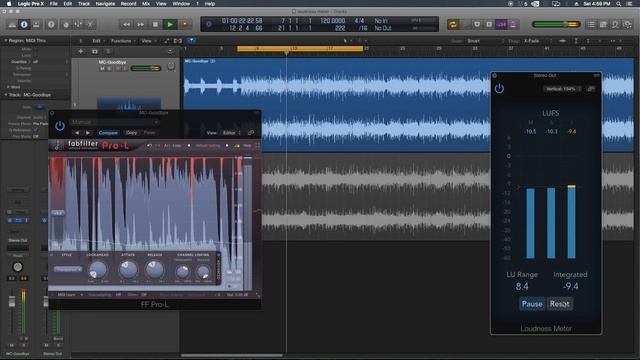640x360 pixels.
Task: Open the Mixer from the control bar
Action: point(78,24)
